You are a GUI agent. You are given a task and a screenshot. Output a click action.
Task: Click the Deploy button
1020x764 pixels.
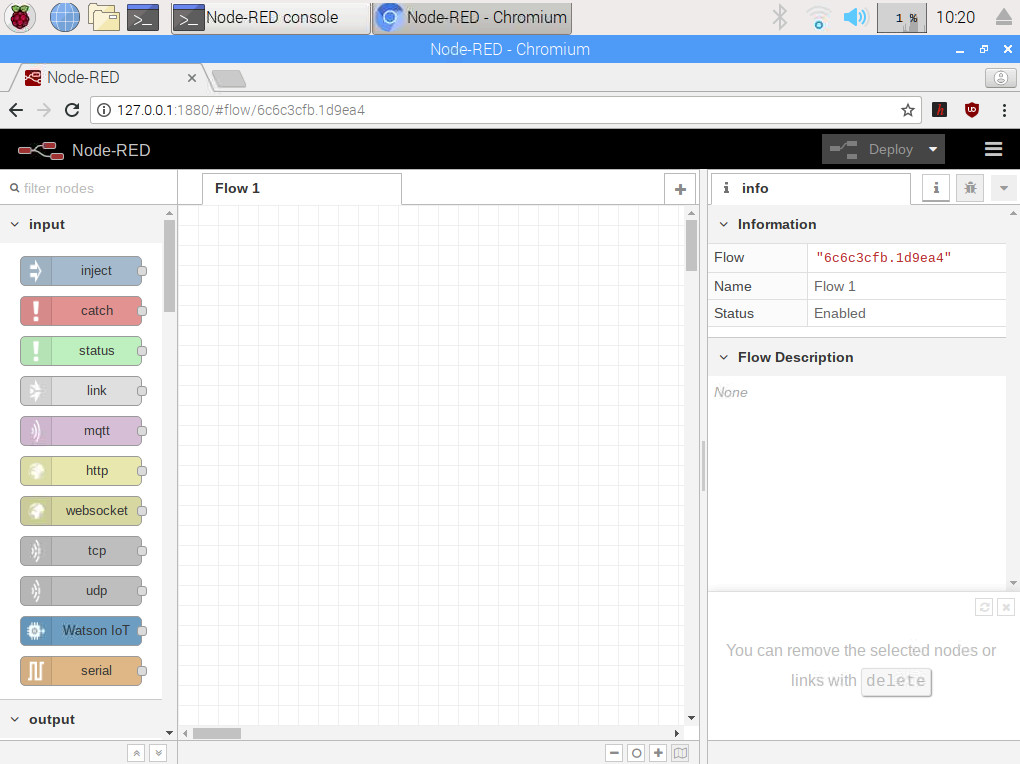tap(872, 150)
